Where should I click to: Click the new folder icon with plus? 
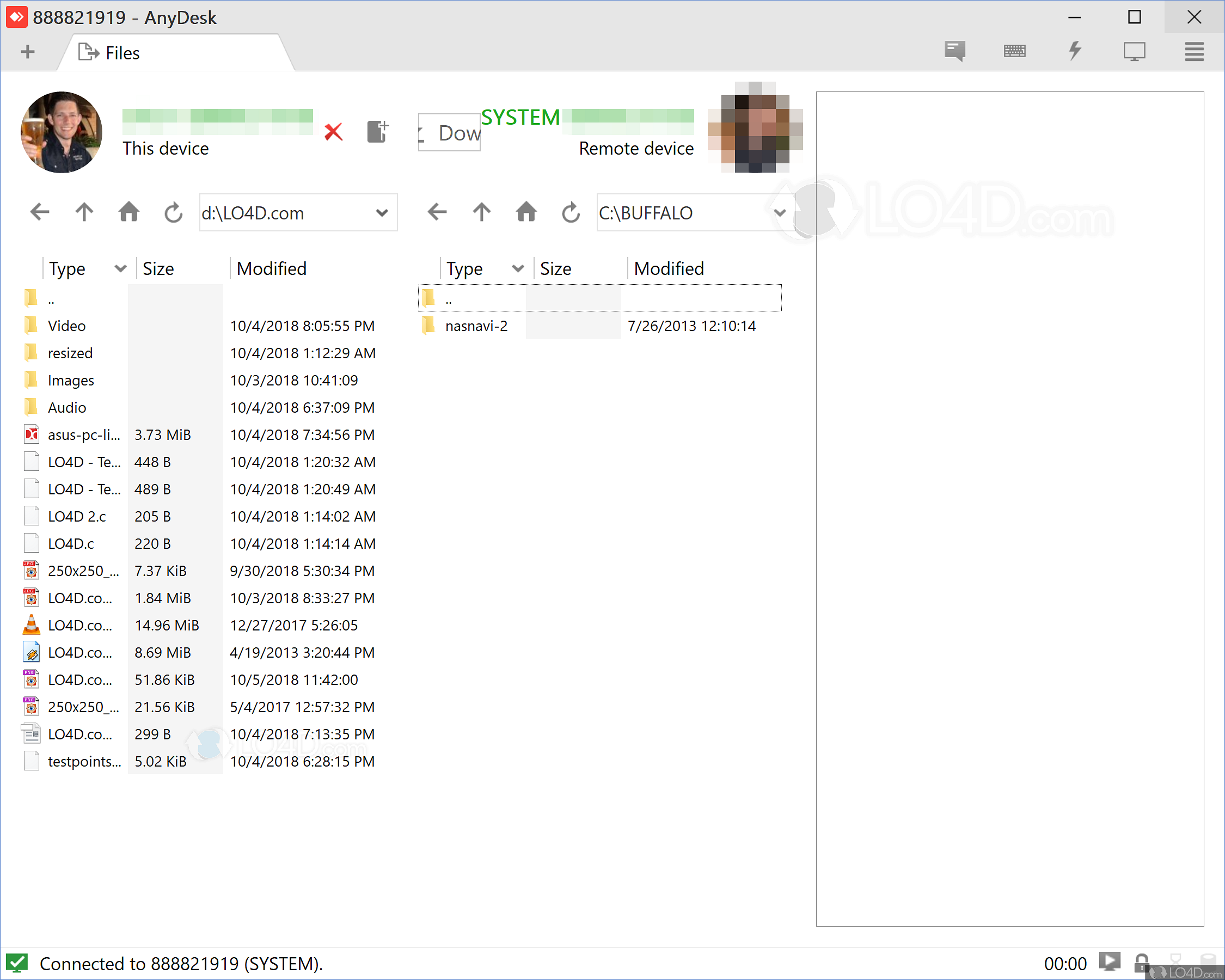[377, 132]
